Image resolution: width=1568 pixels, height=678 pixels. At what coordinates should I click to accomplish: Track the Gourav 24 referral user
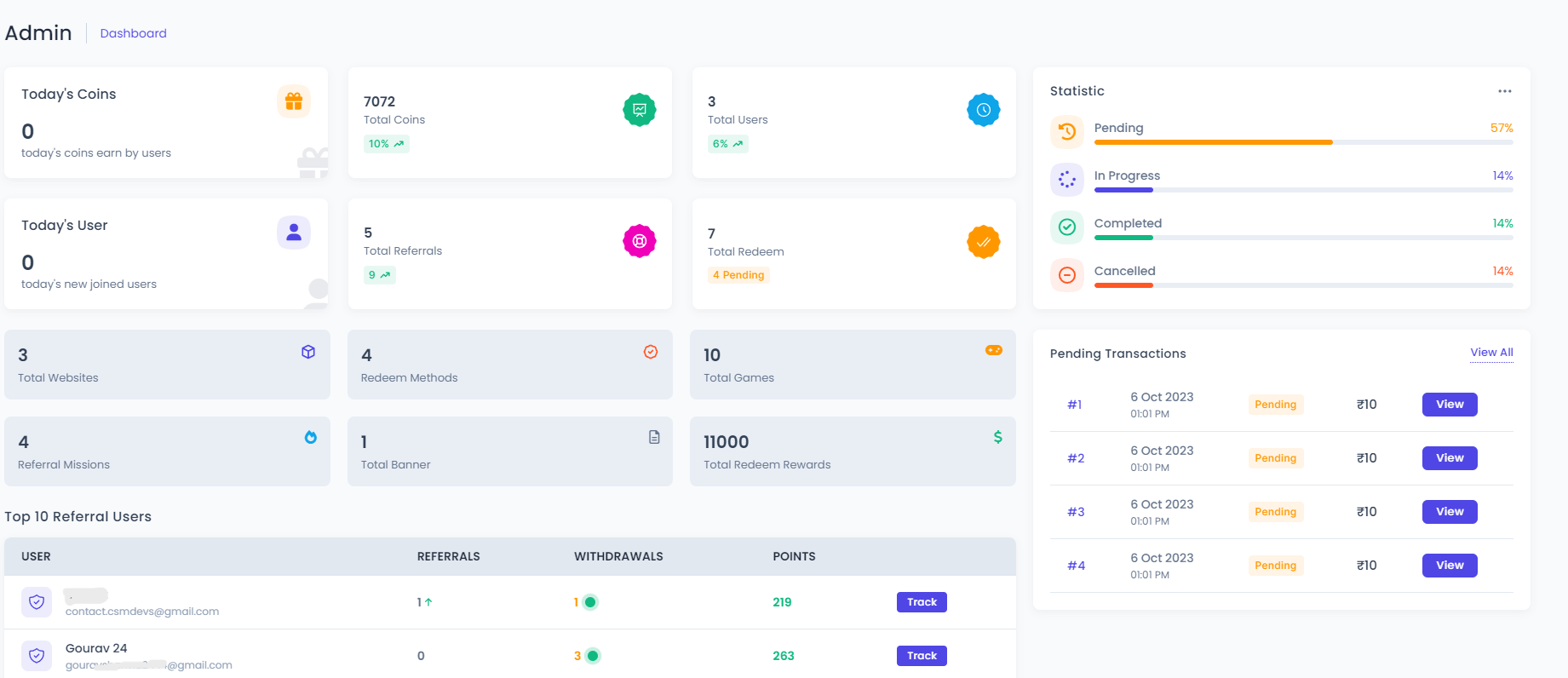(x=922, y=656)
